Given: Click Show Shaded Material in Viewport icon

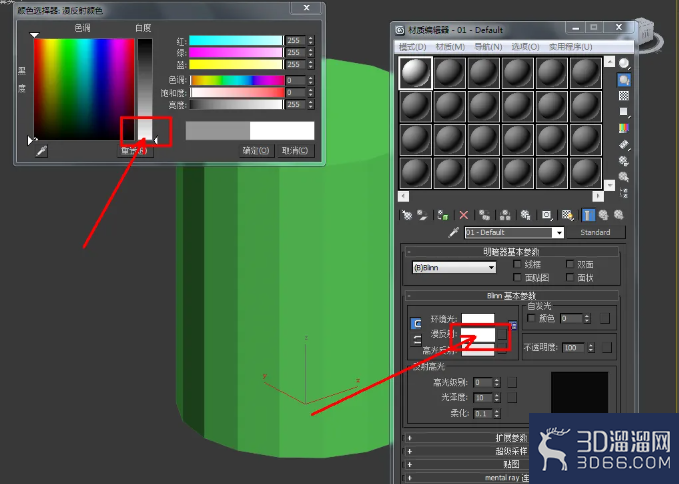Looking at the screenshot, I should pyautogui.click(x=567, y=215).
